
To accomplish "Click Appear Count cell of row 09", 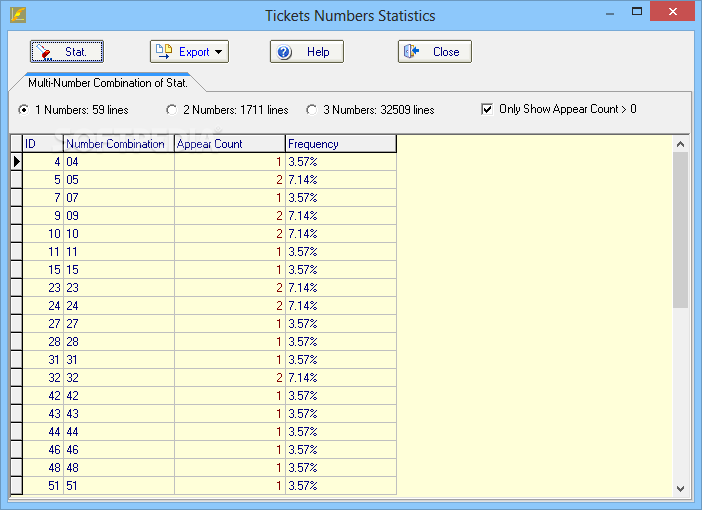I will 230,215.
